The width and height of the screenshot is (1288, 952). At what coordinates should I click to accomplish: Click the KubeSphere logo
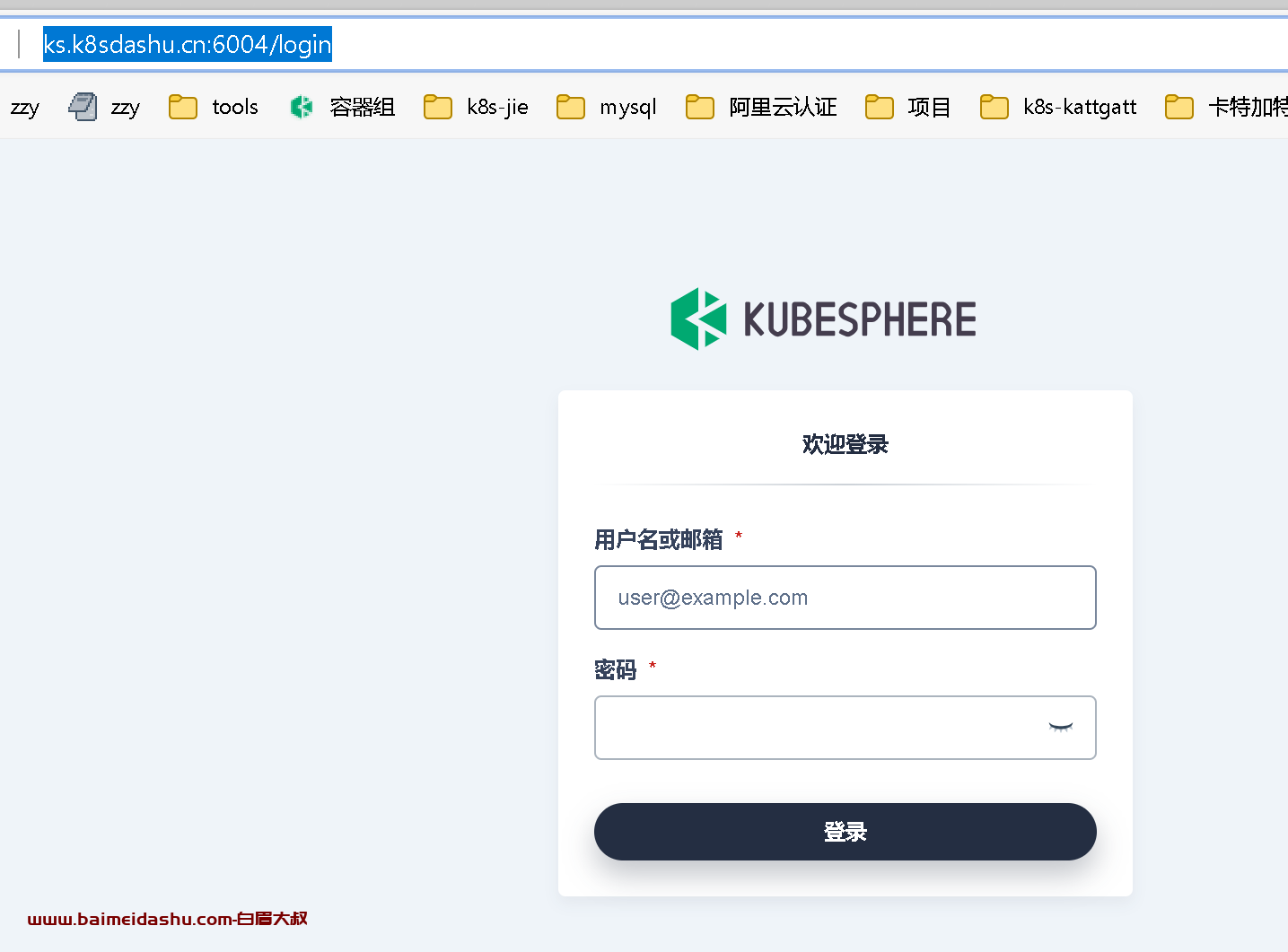(x=823, y=319)
